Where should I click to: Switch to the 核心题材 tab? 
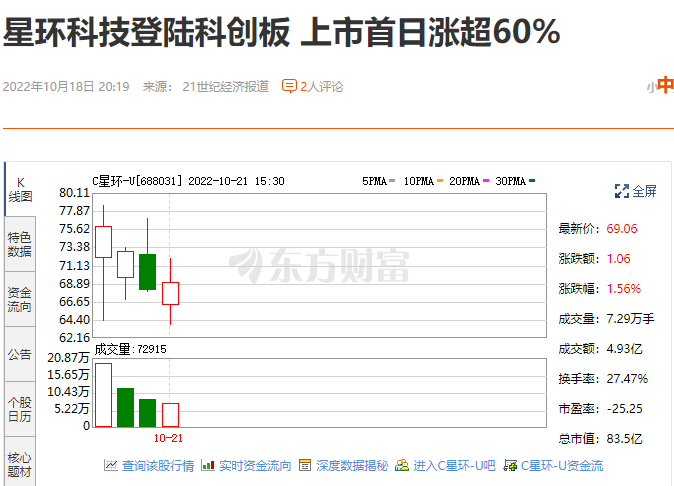pyautogui.click(x=20, y=464)
